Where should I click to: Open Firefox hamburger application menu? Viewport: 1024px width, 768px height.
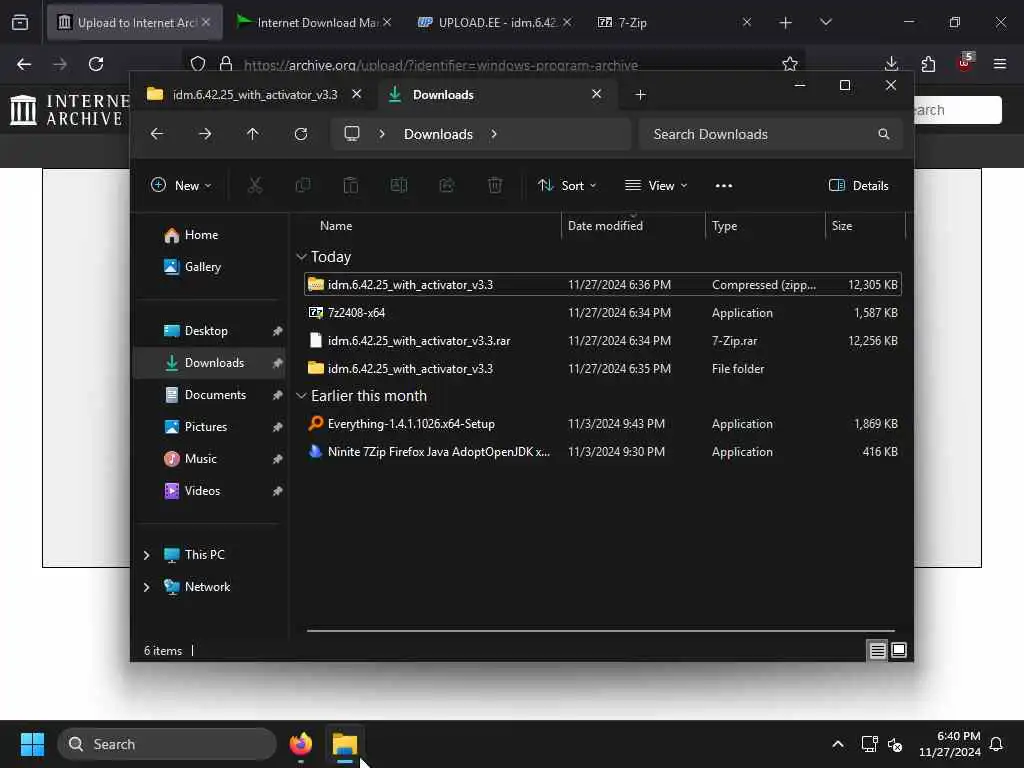1000,64
